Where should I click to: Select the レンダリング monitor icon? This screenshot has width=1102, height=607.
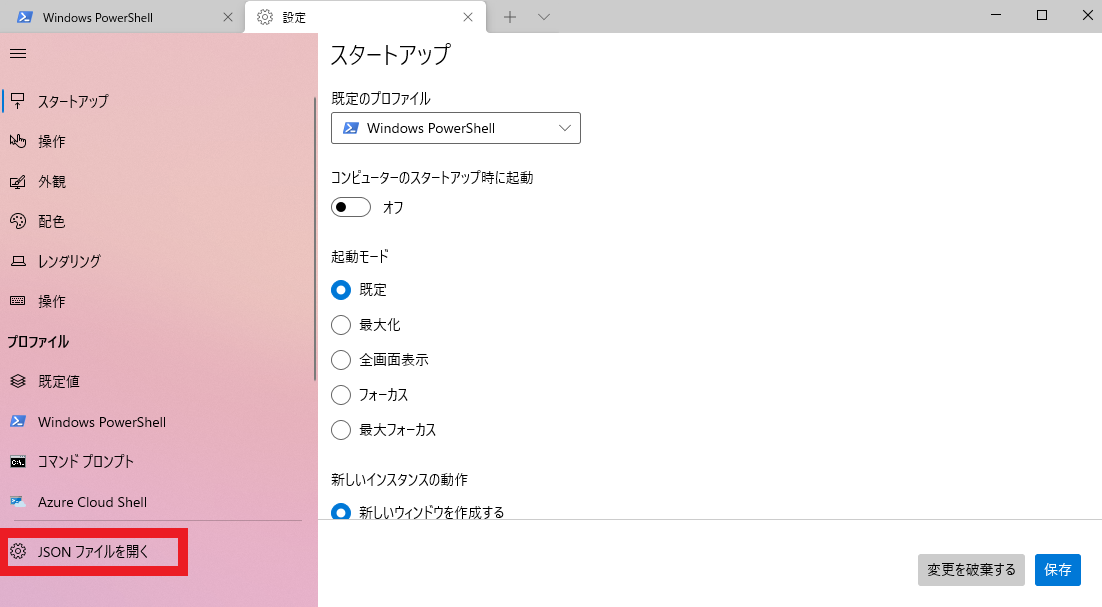click(x=17, y=261)
